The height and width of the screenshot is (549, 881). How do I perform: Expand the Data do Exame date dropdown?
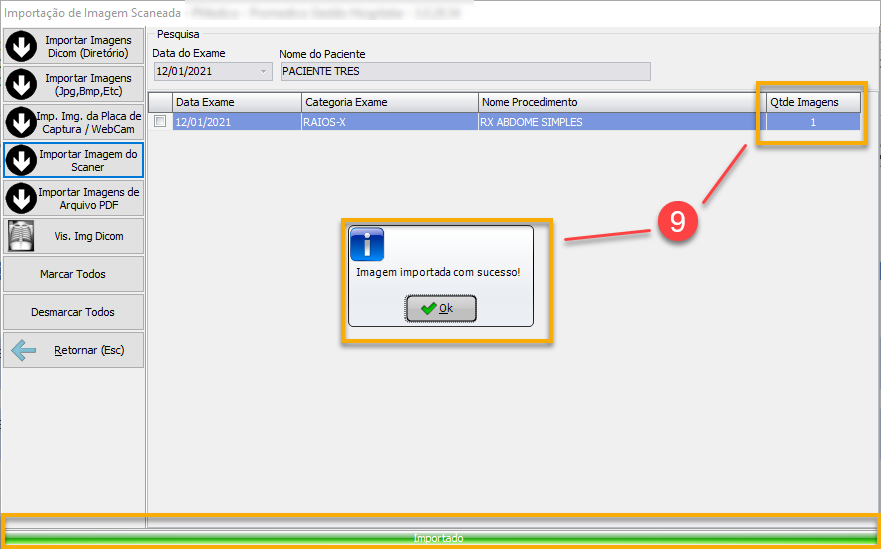(x=264, y=72)
